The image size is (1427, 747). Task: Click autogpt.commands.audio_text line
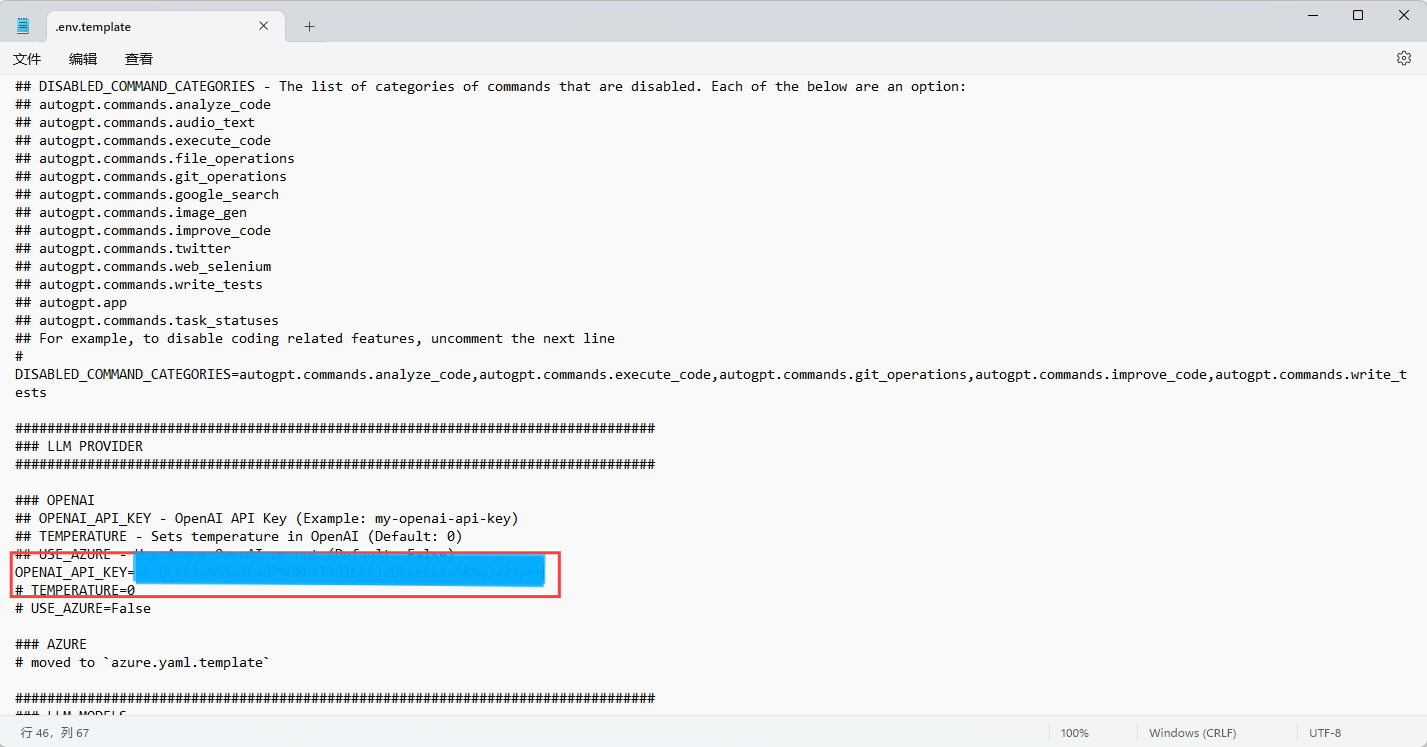coord(135,122)
